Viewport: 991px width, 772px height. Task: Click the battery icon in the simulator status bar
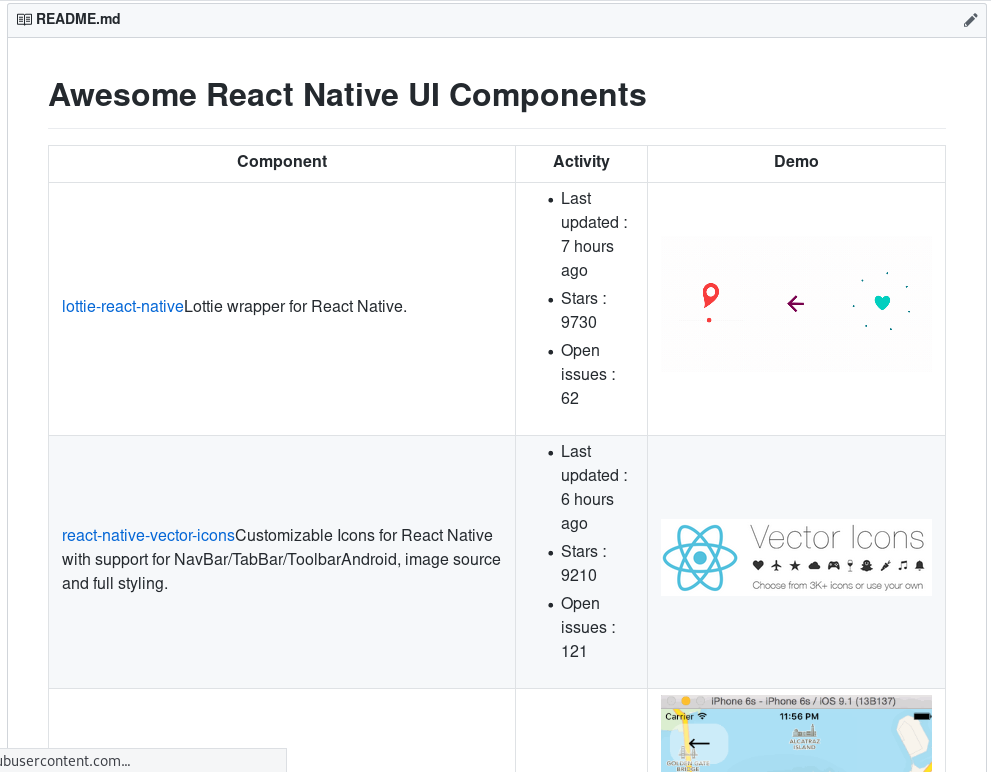click(x=921, y=716)
